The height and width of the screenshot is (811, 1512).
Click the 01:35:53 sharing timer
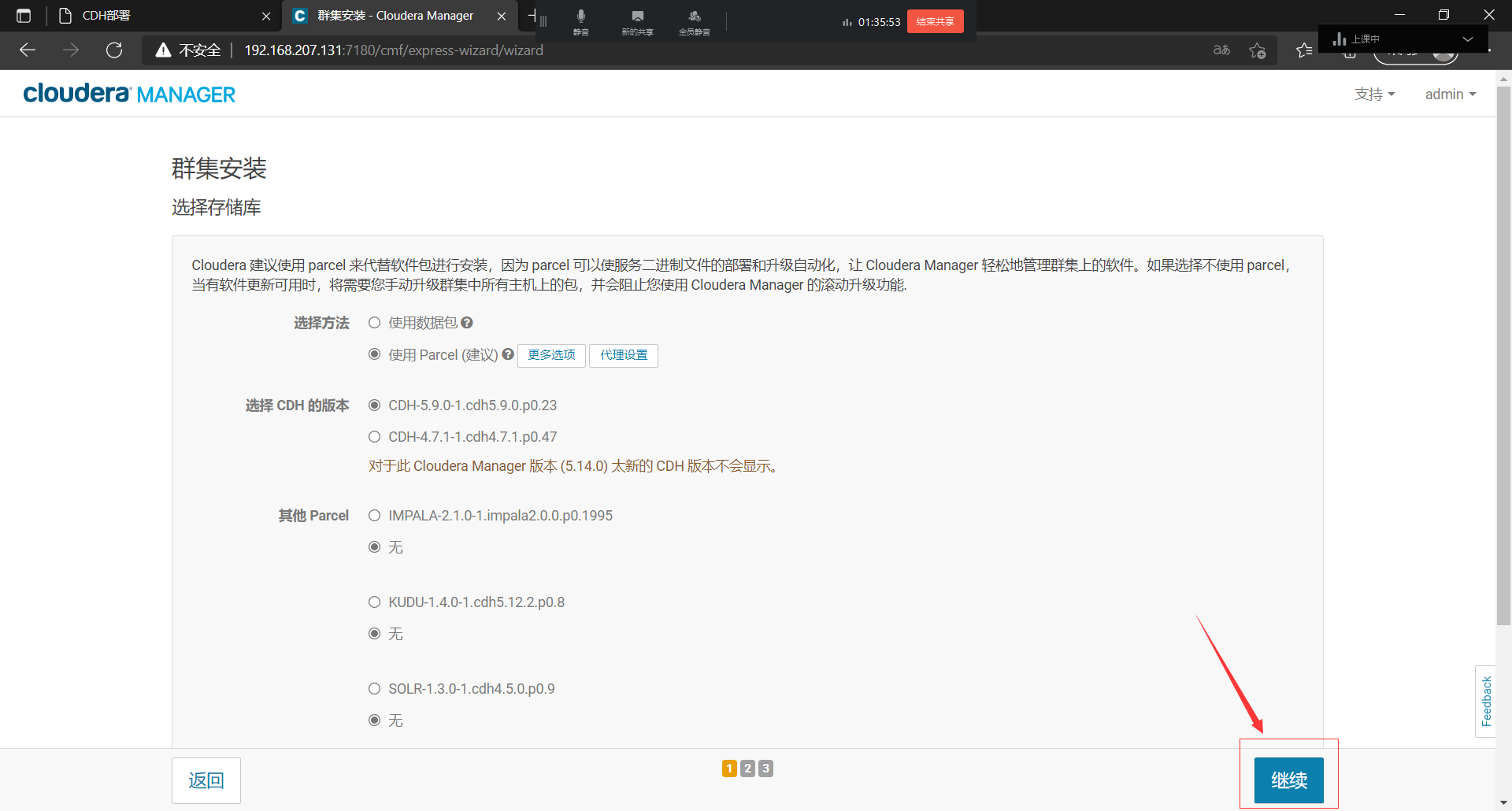[879, 22]
